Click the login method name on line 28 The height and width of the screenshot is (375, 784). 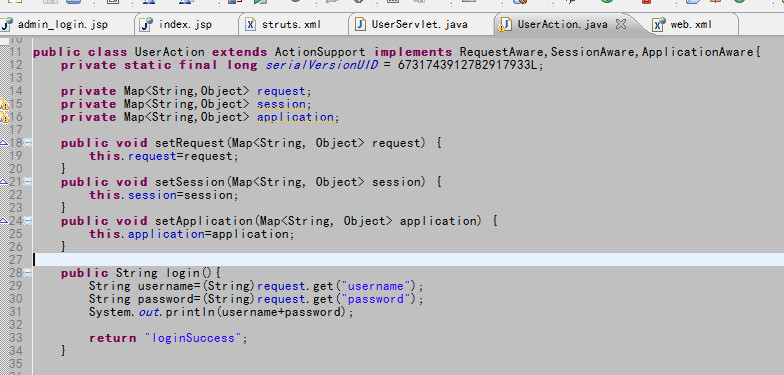(x=184, y=273)
